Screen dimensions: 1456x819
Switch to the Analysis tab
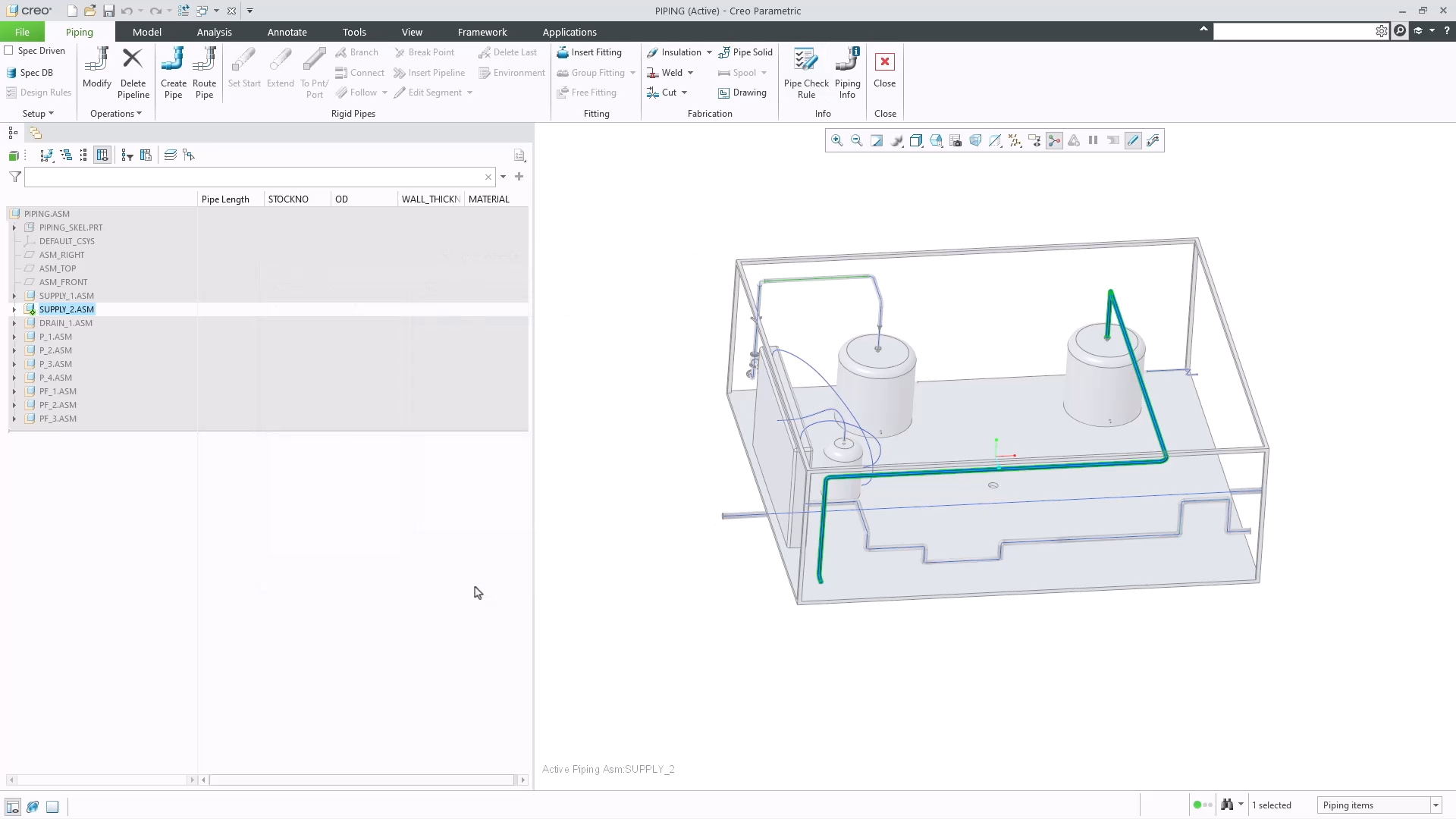pos(214,32)
